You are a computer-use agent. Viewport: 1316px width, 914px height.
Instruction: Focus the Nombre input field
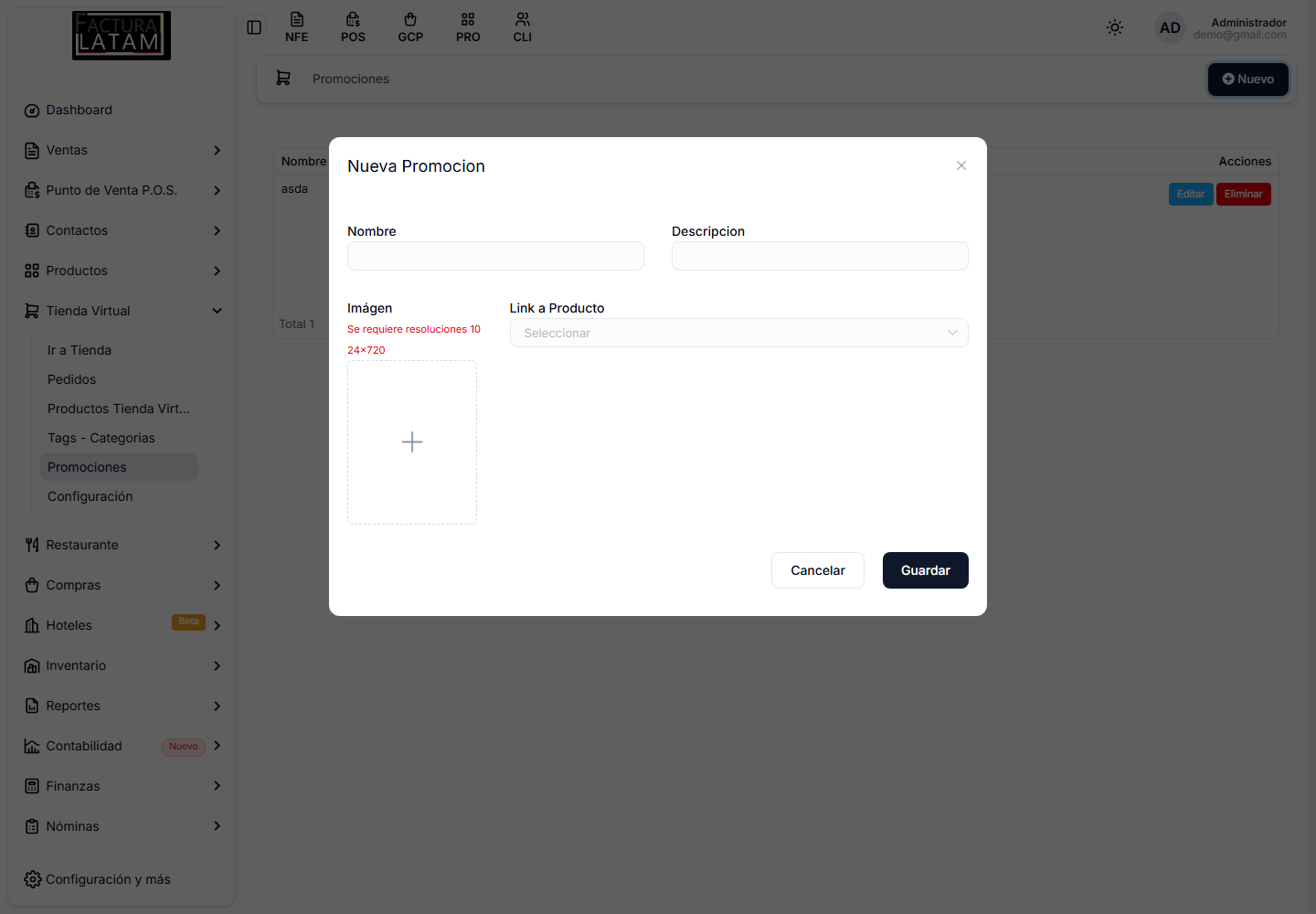[x=495, y=256]
